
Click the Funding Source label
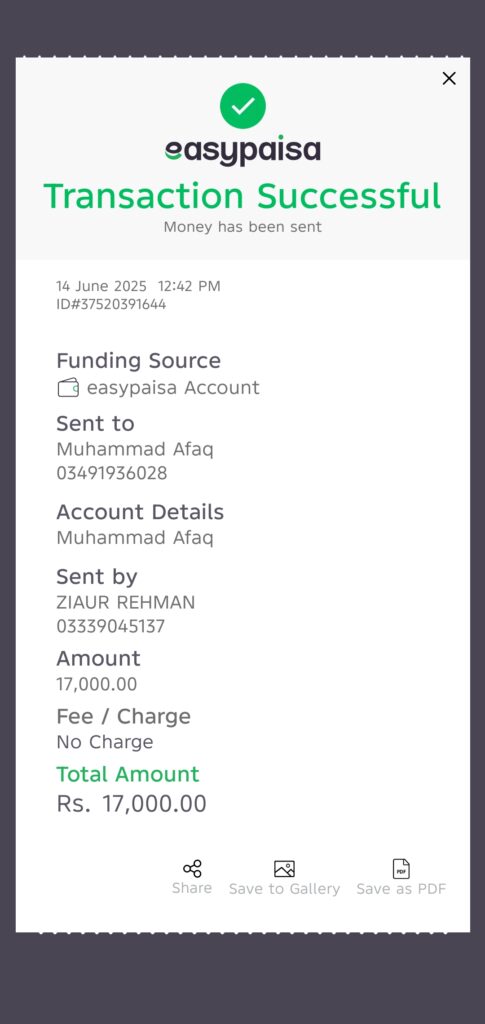pos(138,360)
